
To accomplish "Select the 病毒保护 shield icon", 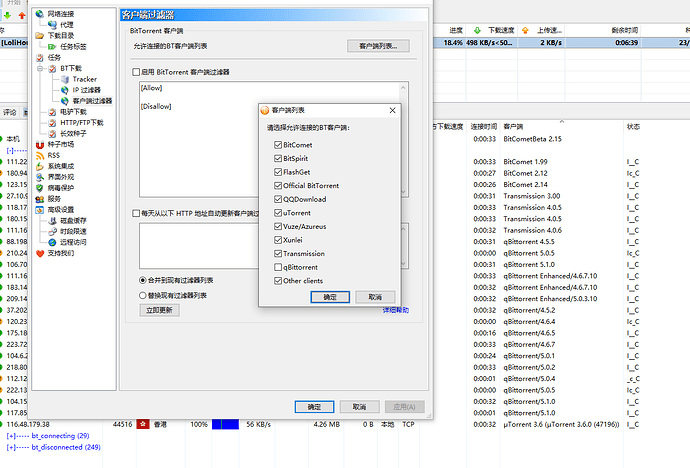I will 40,188.
